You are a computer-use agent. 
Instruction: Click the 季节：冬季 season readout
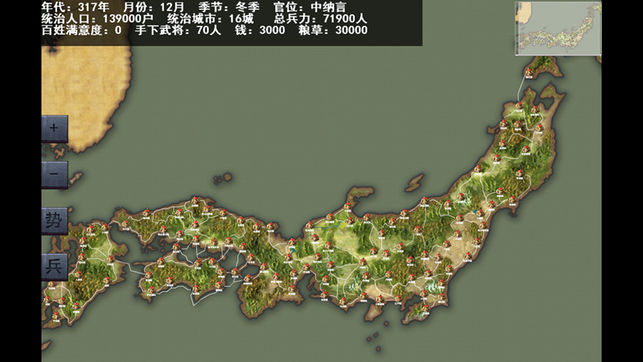tap(229, 7)
